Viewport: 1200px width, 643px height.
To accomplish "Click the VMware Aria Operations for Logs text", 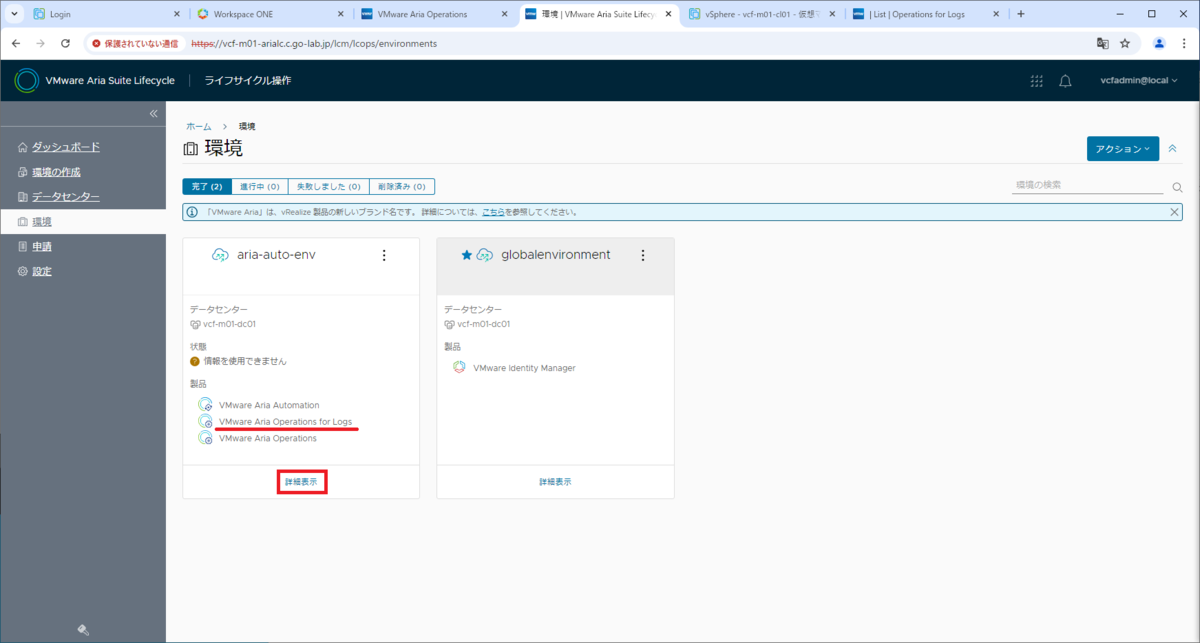I will click(285, 421).
